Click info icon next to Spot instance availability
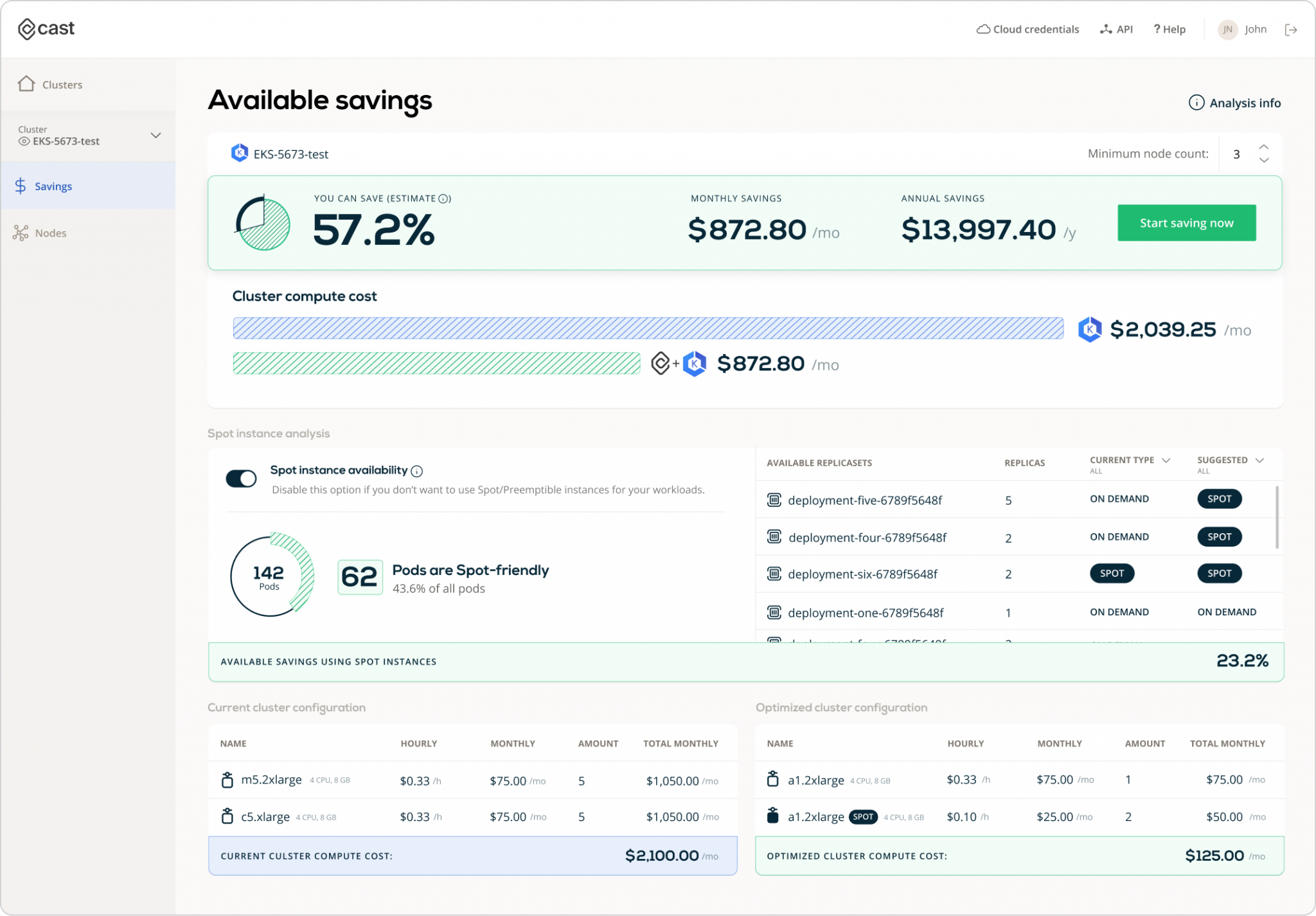1316x916 pixels. coord(416,471)
